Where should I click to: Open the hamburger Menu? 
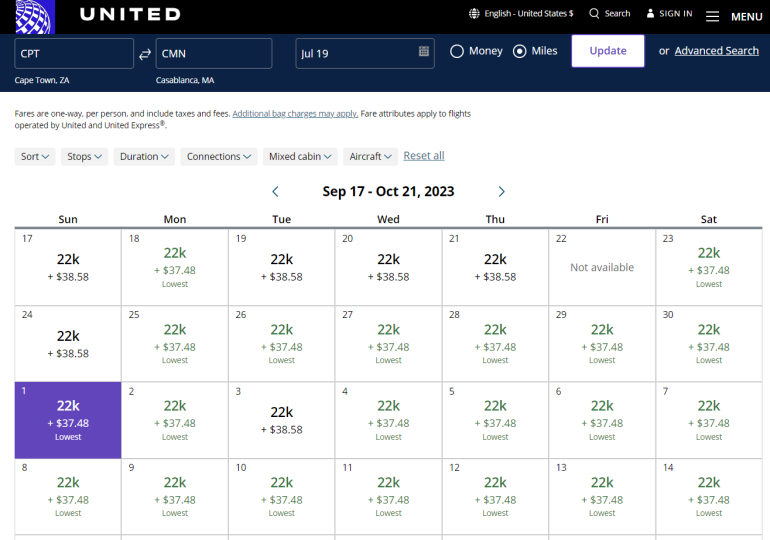click(x=712, y=16)
